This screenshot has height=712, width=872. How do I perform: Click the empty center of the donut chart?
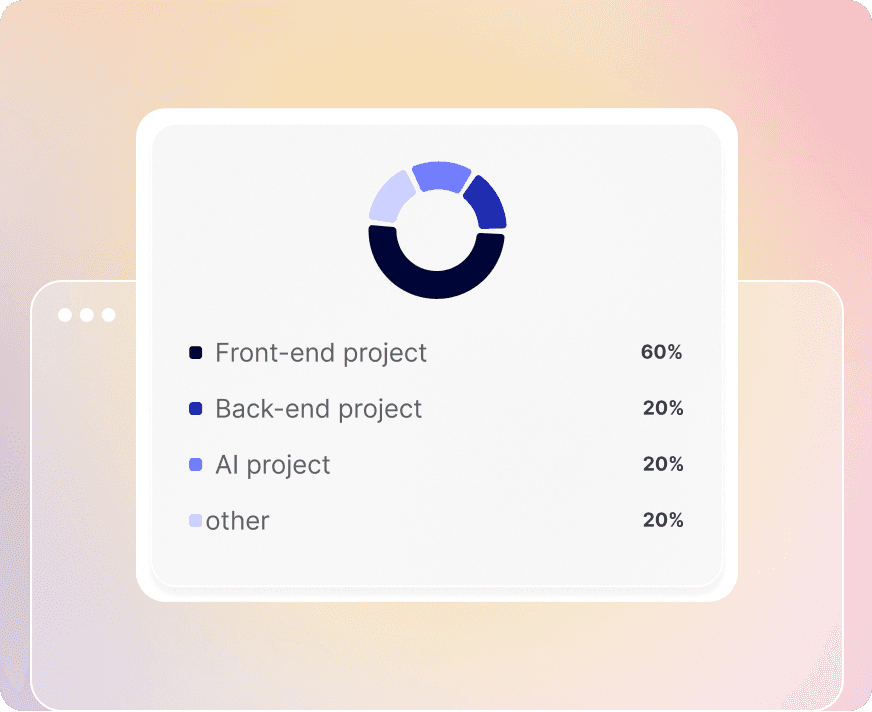pyautogui.click(x=437, y=230)
